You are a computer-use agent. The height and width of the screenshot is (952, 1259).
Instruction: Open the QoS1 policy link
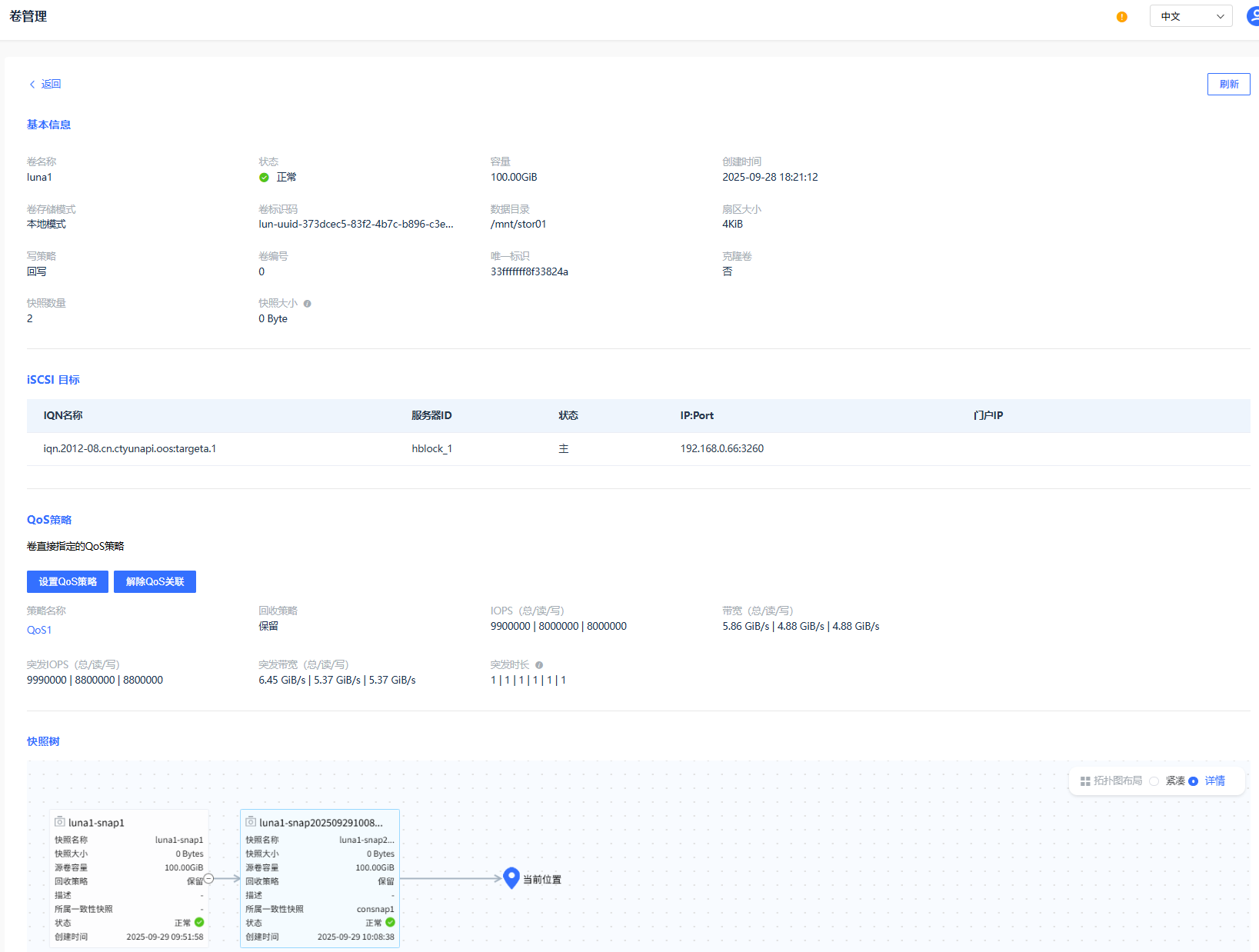click(x=39, y=630)
